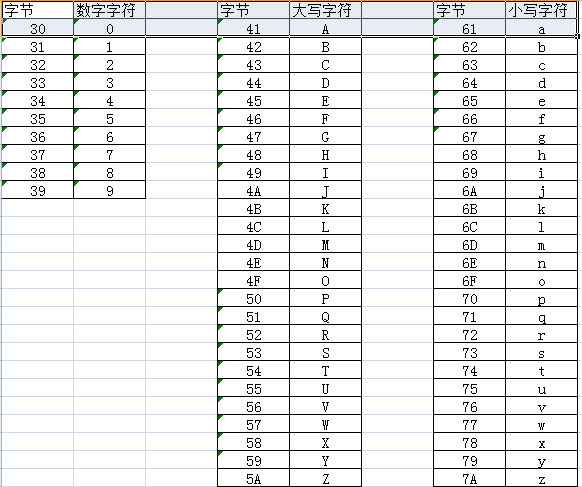
Task: Select the cell with lowercase letter a
Action: pos(542,28)
